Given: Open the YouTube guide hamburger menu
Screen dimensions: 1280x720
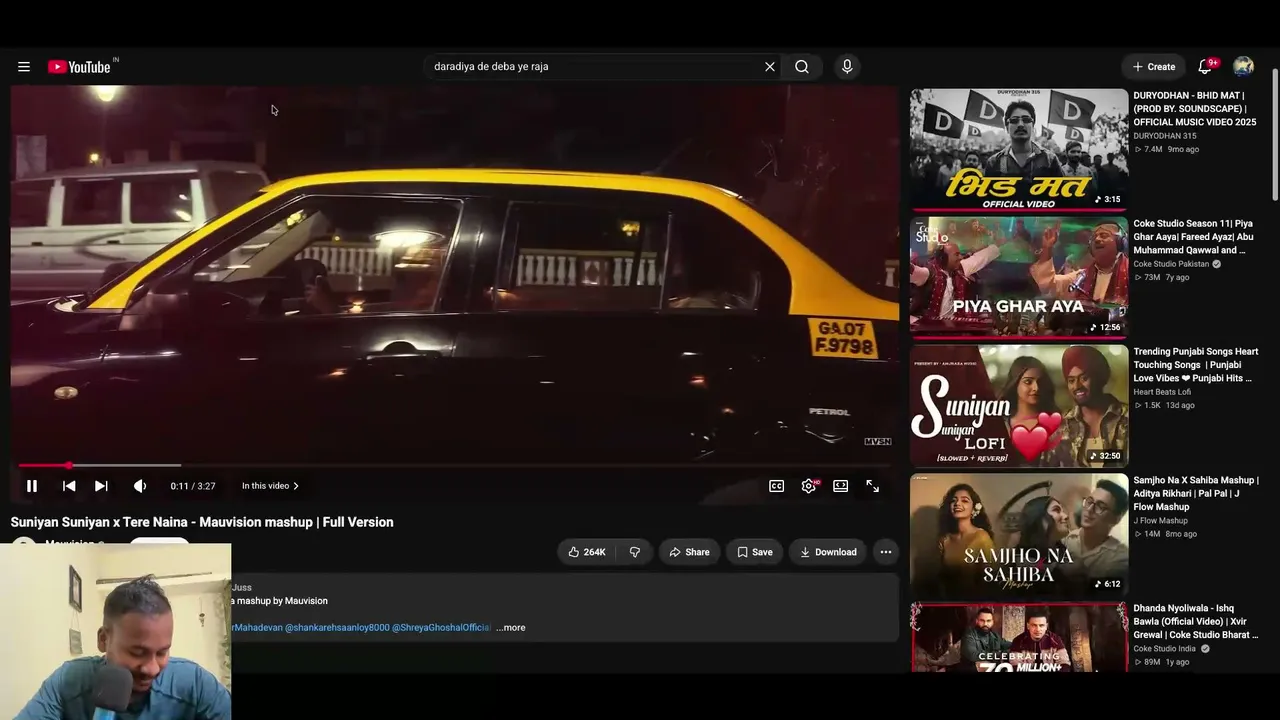Looking at the screenshot, I should [24, 67].
